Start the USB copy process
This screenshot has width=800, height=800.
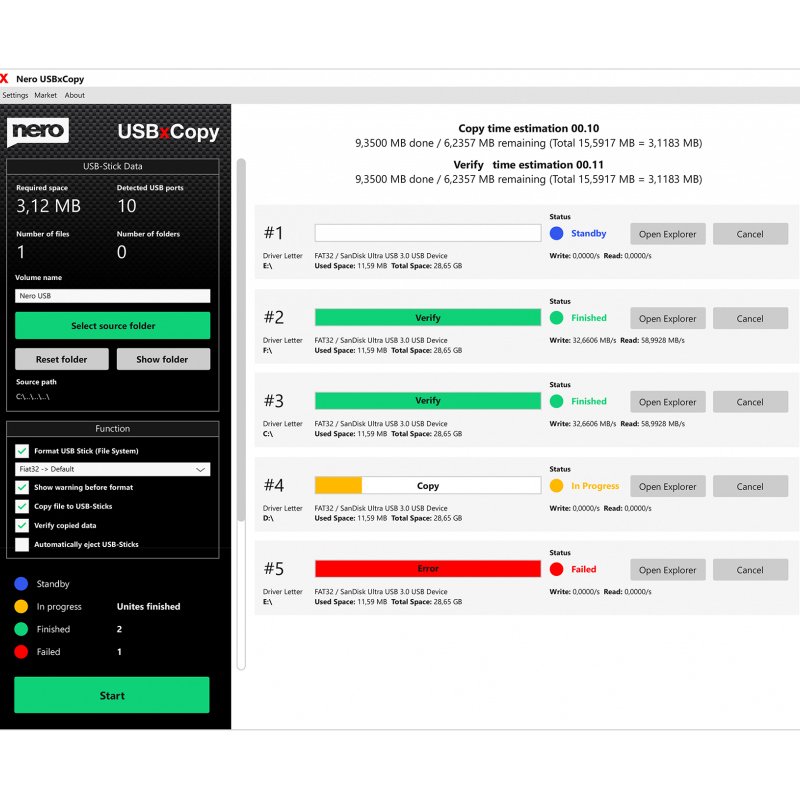click(112, 695)
